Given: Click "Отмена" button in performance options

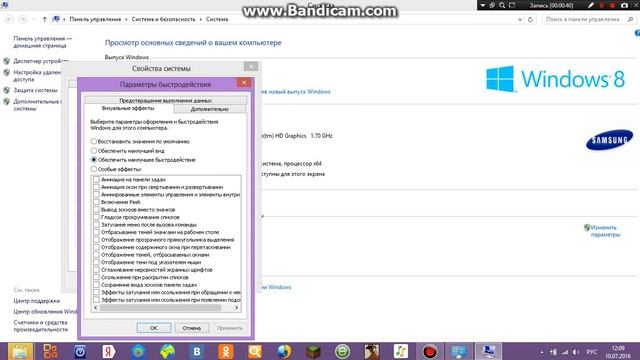Looking at the screenshot, I should click(x=191, y=328).
